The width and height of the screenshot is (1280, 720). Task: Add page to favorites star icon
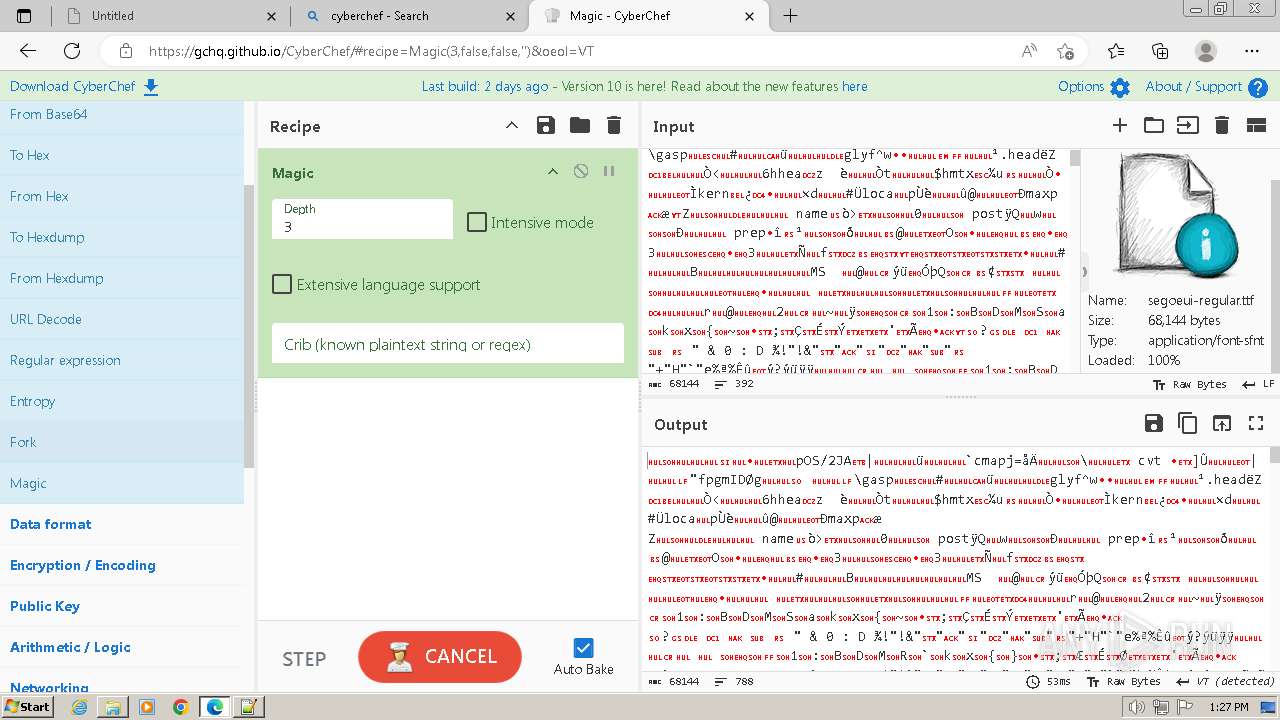[x=1065, y=51]
